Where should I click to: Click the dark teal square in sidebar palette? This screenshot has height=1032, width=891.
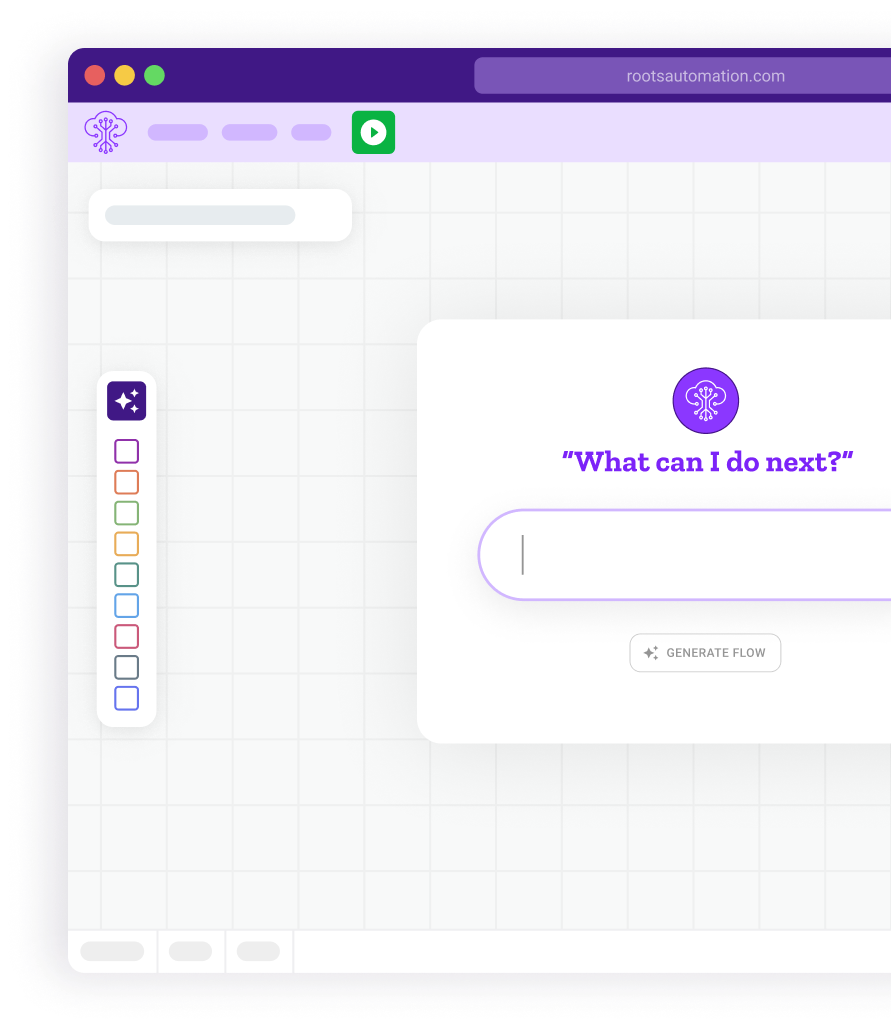tap(126, 575)
